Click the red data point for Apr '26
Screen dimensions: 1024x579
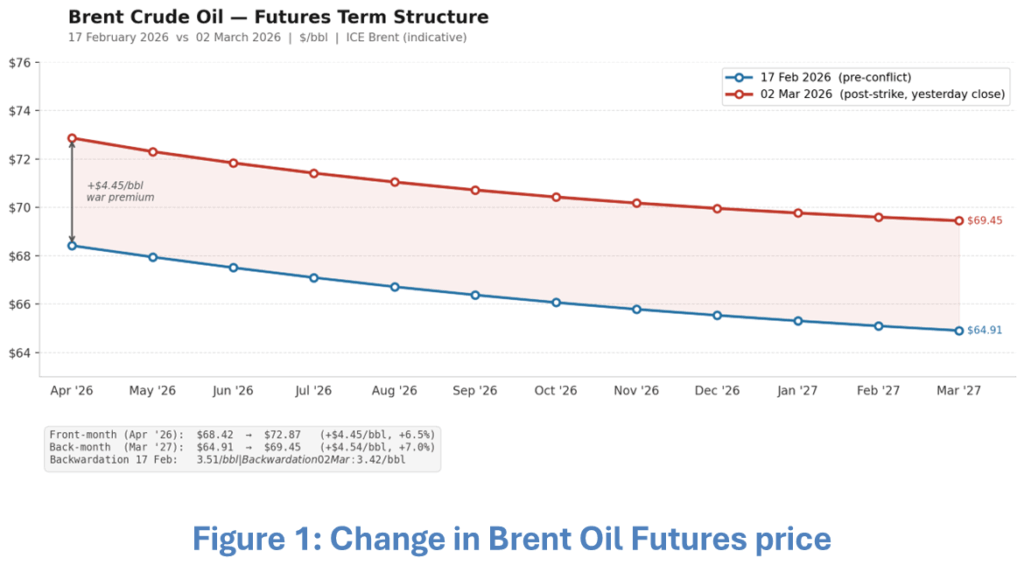point(72,138)
